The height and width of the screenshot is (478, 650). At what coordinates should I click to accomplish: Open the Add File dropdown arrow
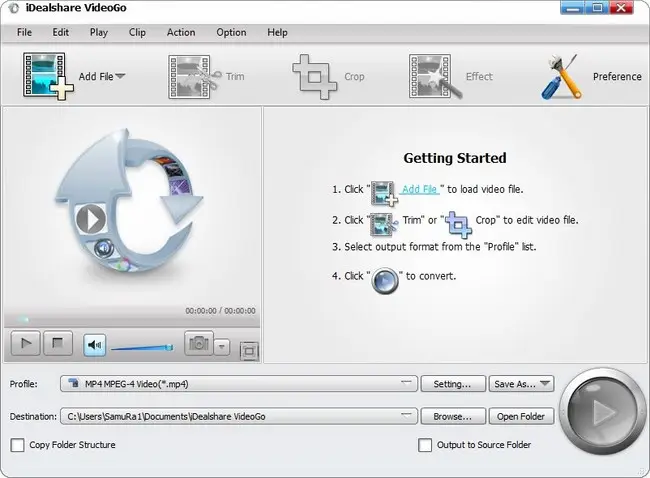(120, 76)
